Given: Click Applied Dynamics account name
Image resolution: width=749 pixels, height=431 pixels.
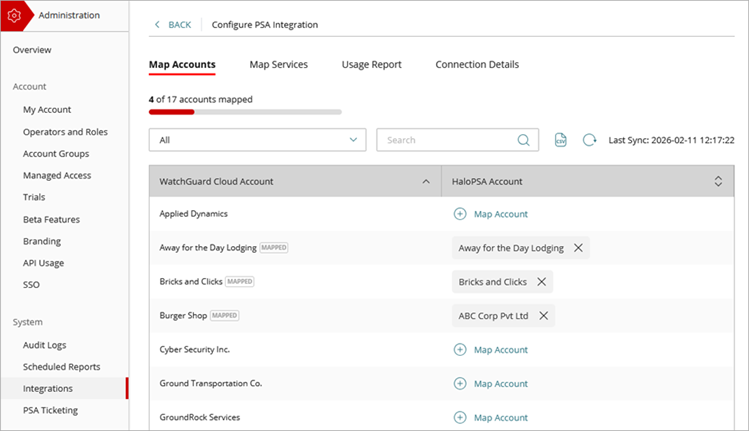Looking at the screenshot, I should tap(193, 214).
